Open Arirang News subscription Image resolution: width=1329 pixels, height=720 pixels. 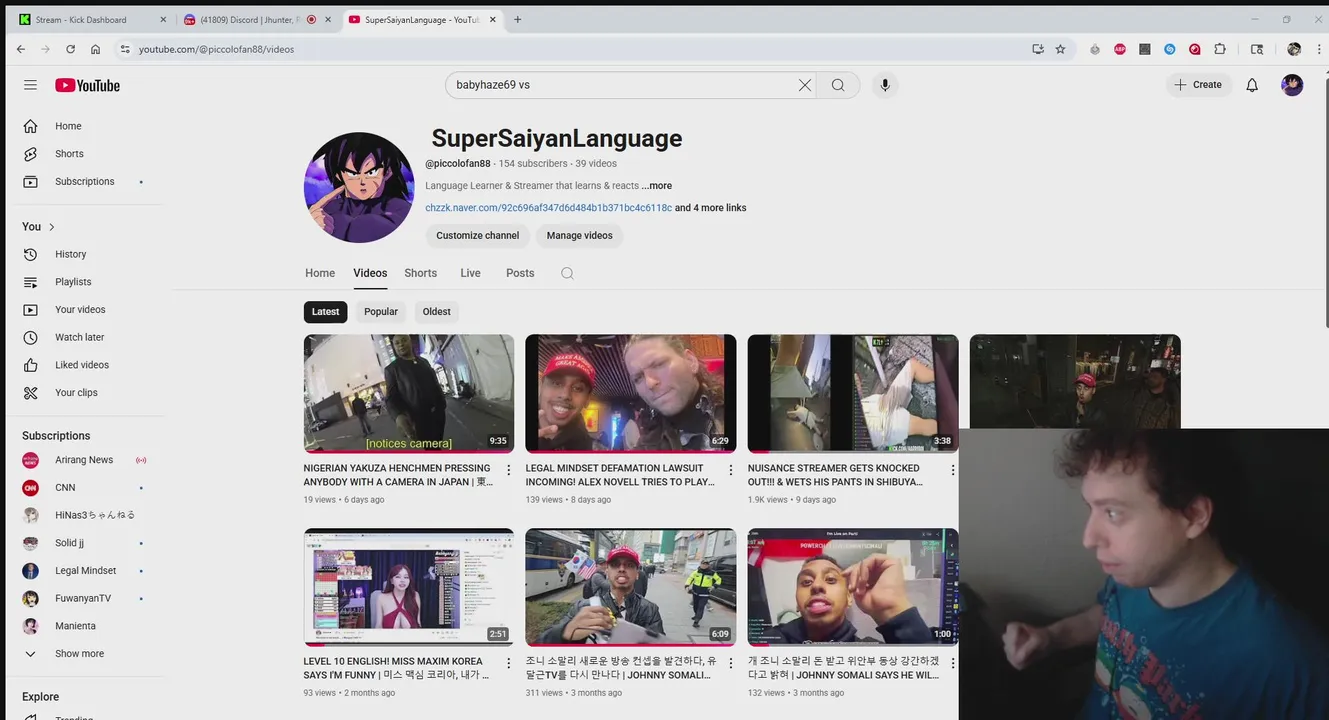[x=85, y=460]
